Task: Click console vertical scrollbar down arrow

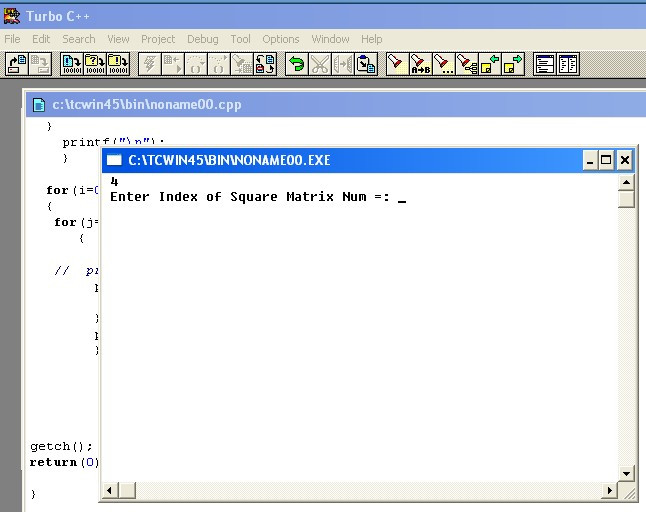Action: point(626,473)
